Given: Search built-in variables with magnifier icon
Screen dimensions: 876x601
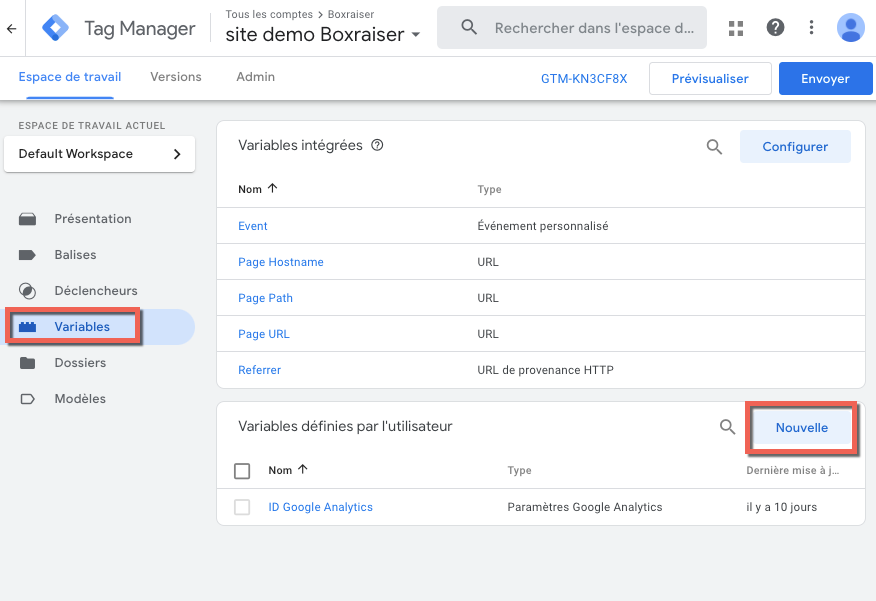Looking at the screenshot, I should (x=714, y=147).
